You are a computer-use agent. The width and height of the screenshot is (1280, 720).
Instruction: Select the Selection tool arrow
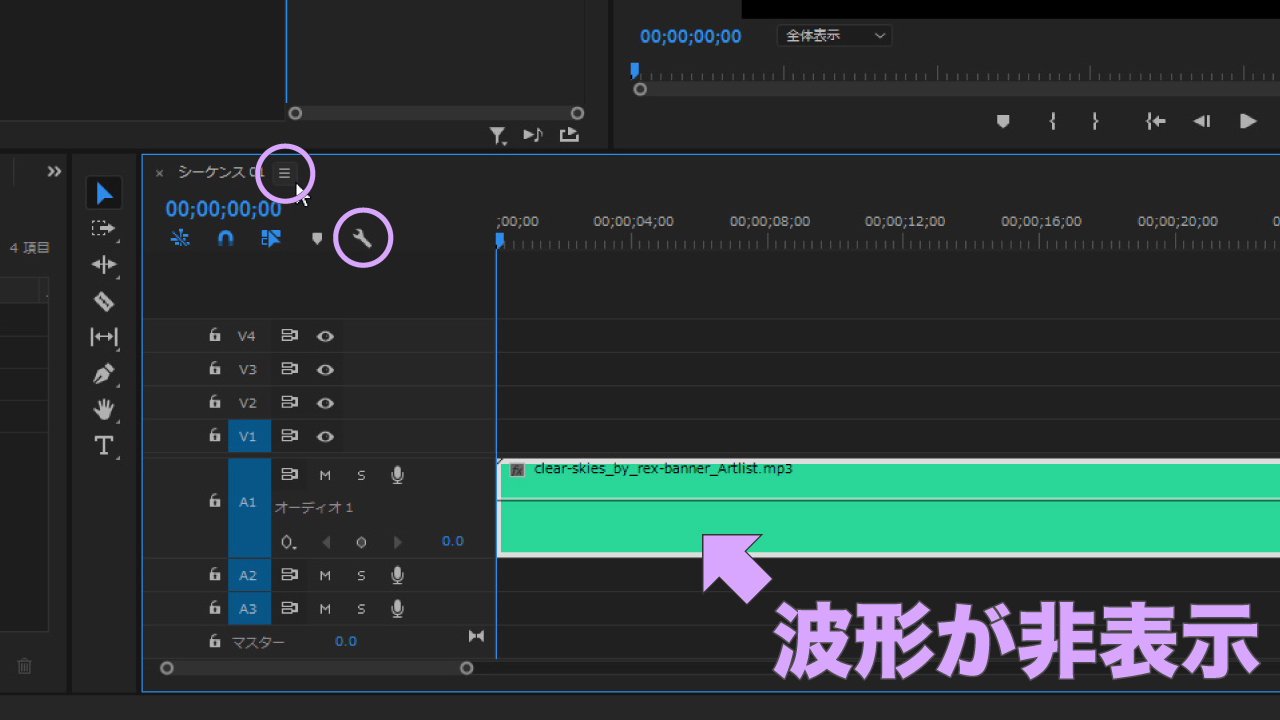[104, 192]
